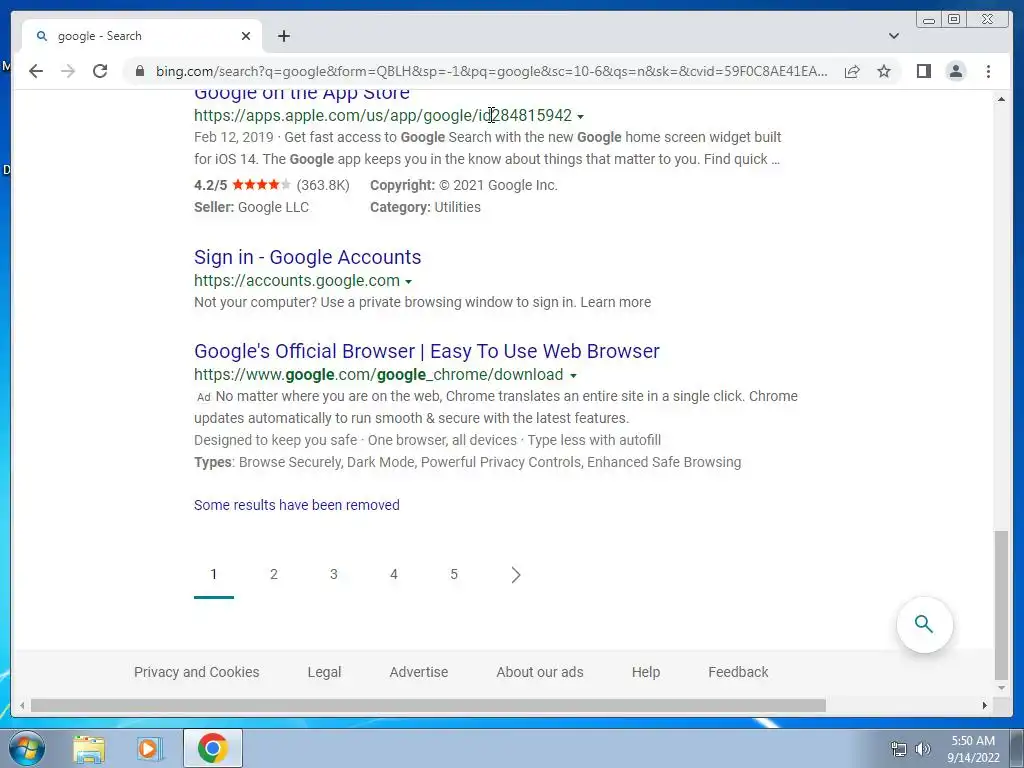The image size is (1024, 768).
Task: Open the Windows Start menu
Action: tap(27, 748)
